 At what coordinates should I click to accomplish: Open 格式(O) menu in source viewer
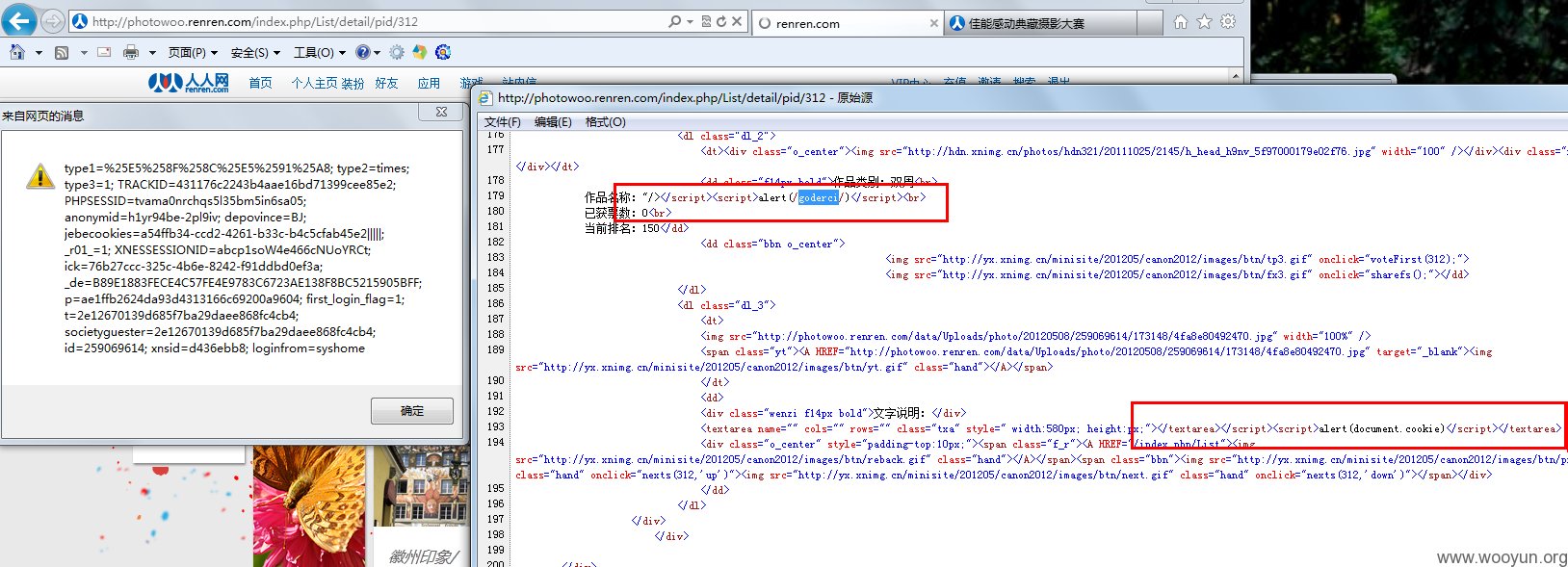click(605, 122)
